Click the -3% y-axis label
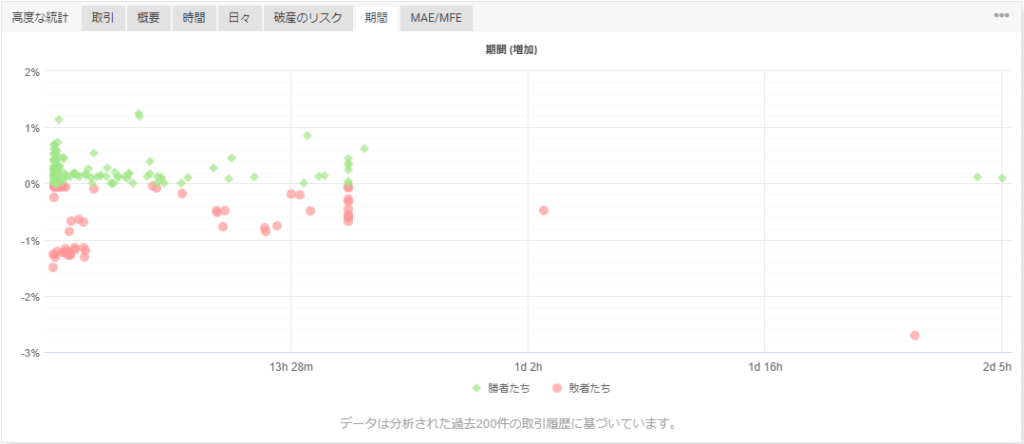Screen dimensions: 1024x444 (31, 353)
